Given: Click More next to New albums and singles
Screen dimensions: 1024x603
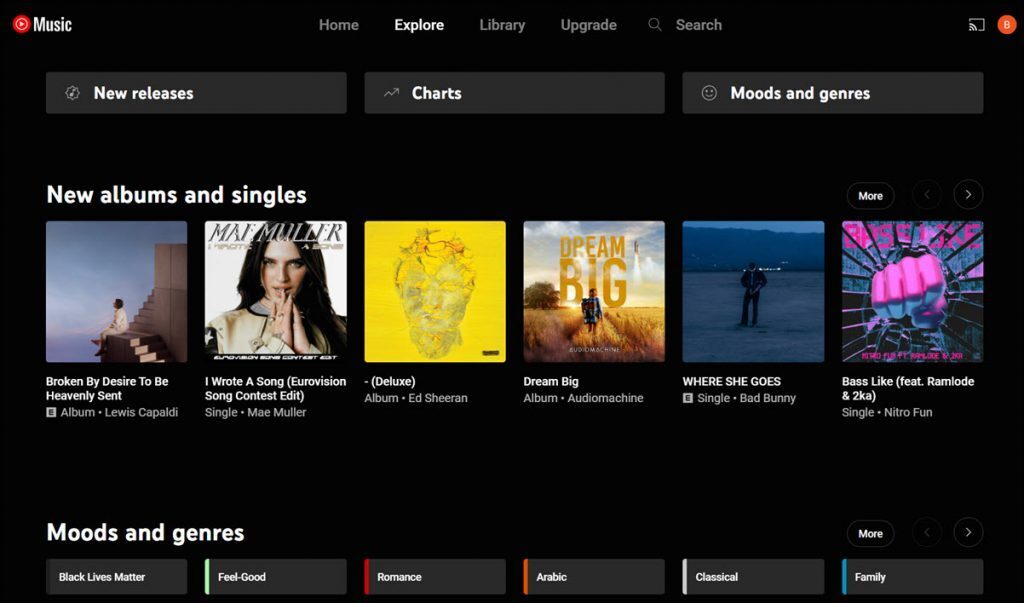Looking at the screenshot, I should click(x=870, y=195).
